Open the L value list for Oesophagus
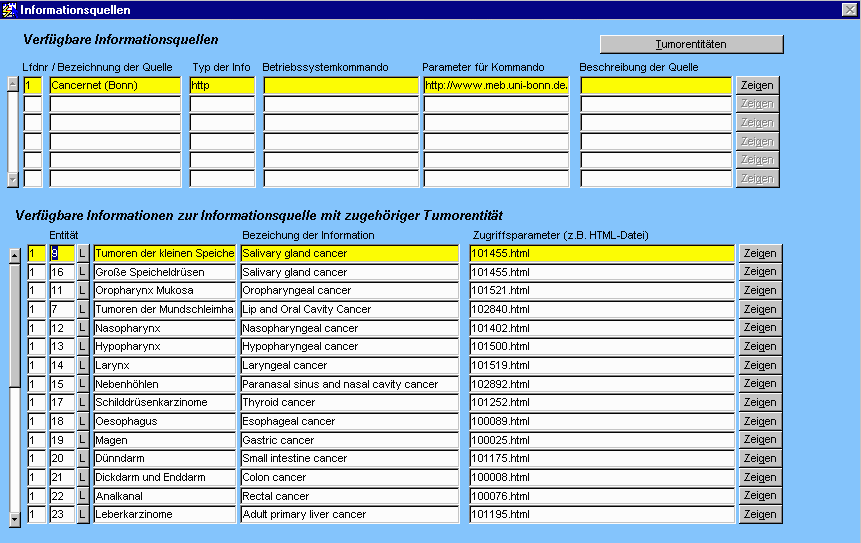The width and height of the screenshot is (861, 543). pyautogui.click(x=83, y=421)
